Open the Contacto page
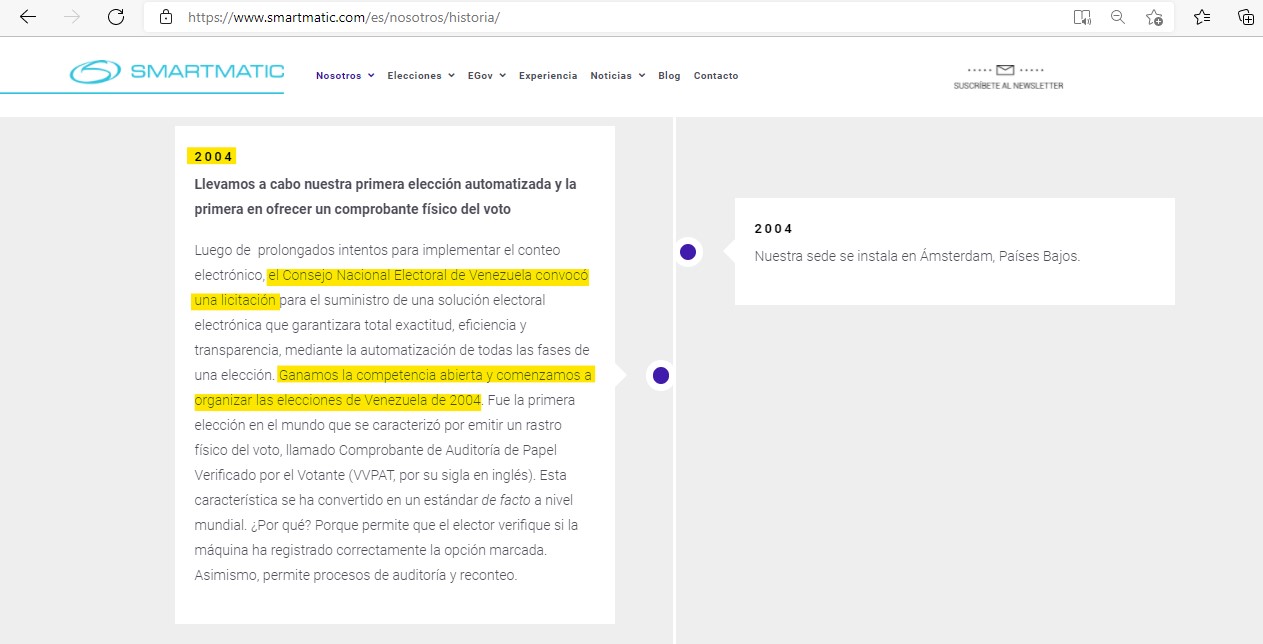Image resolution: width=1263 pixels, height=644 pixels. 716,76
